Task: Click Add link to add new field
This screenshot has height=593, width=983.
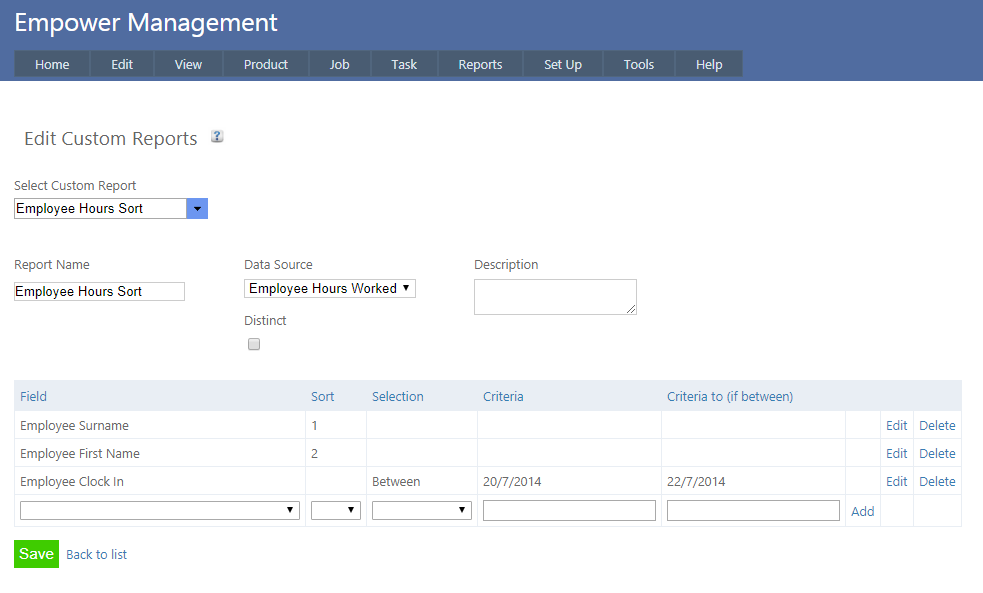Action: coord(862,511)
